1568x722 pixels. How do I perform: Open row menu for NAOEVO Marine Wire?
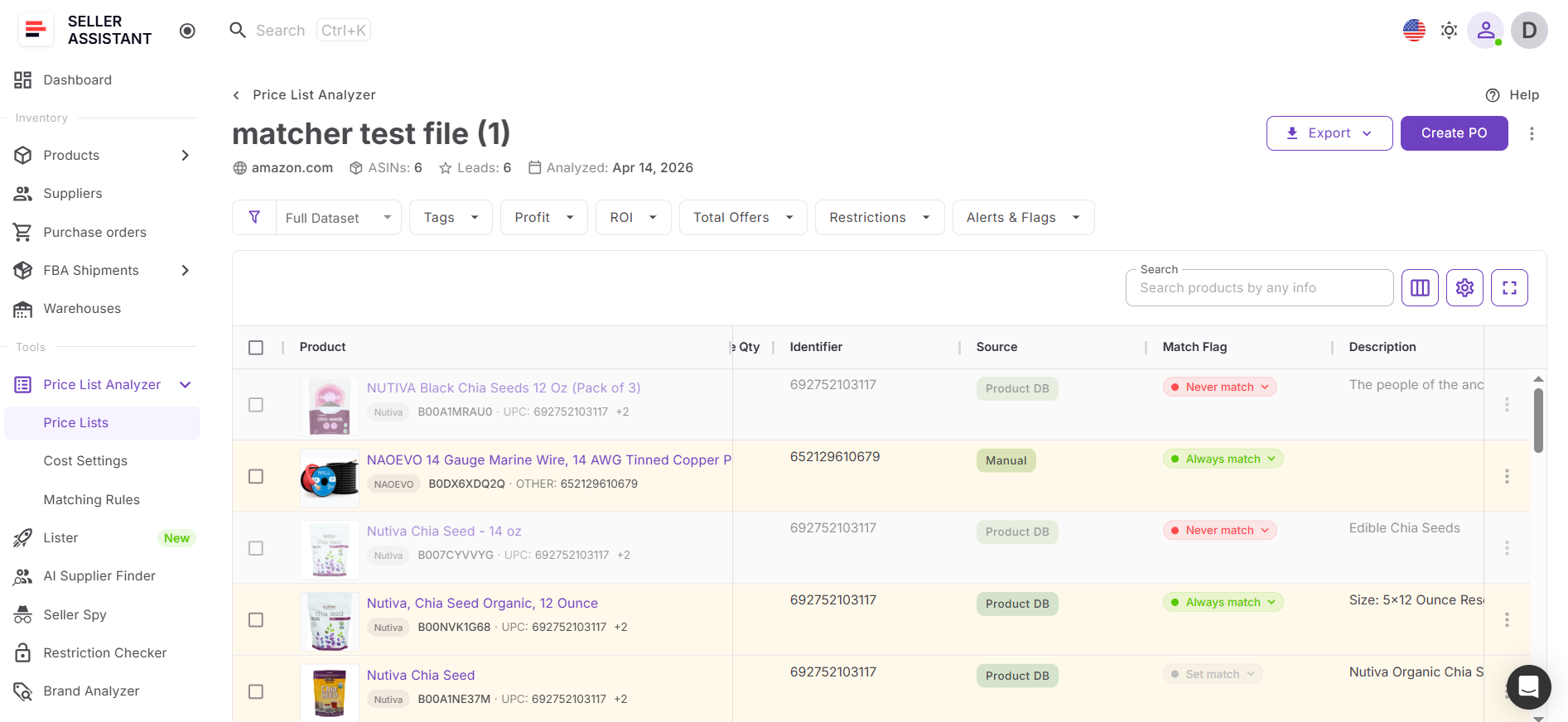tap(1507, 476)
